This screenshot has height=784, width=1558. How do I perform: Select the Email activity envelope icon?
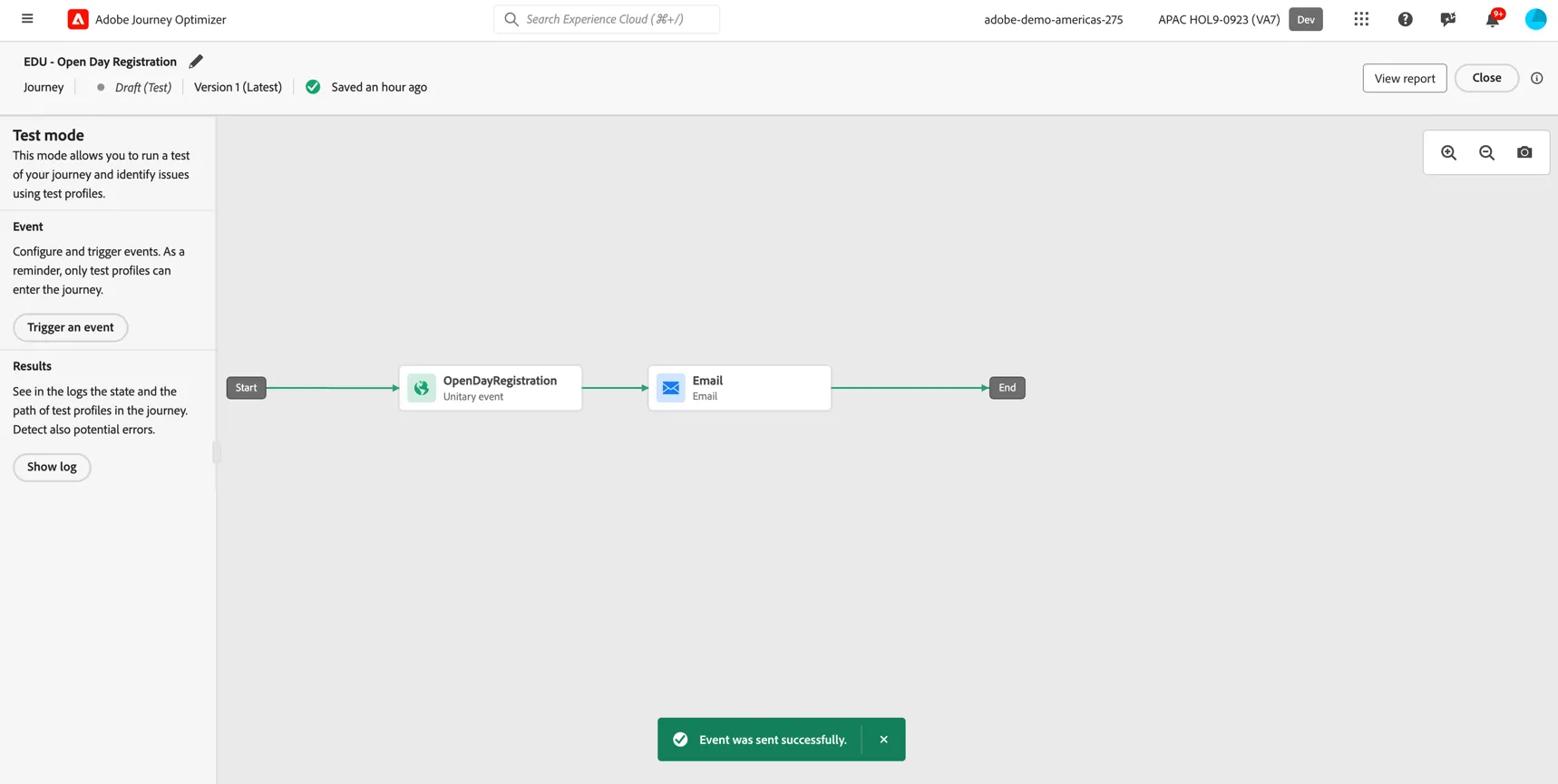(671, 388)
